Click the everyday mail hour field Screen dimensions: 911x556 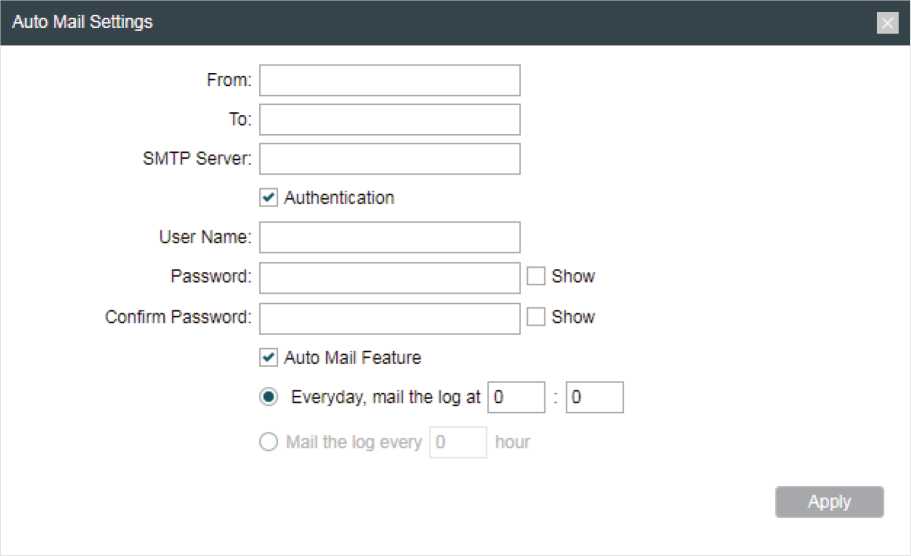tap(516, 397)
